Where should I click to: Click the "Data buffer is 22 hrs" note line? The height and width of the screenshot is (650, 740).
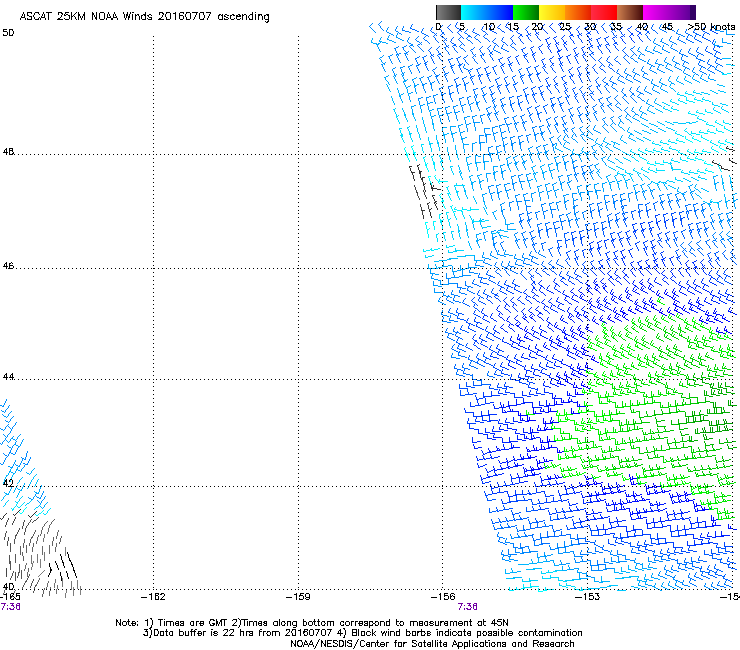tap(362, 633)
